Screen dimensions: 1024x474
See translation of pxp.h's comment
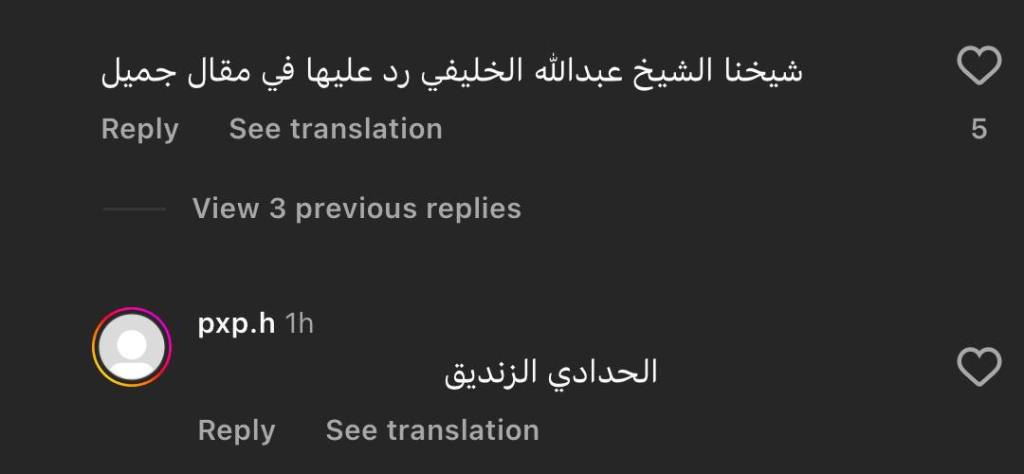432,430
